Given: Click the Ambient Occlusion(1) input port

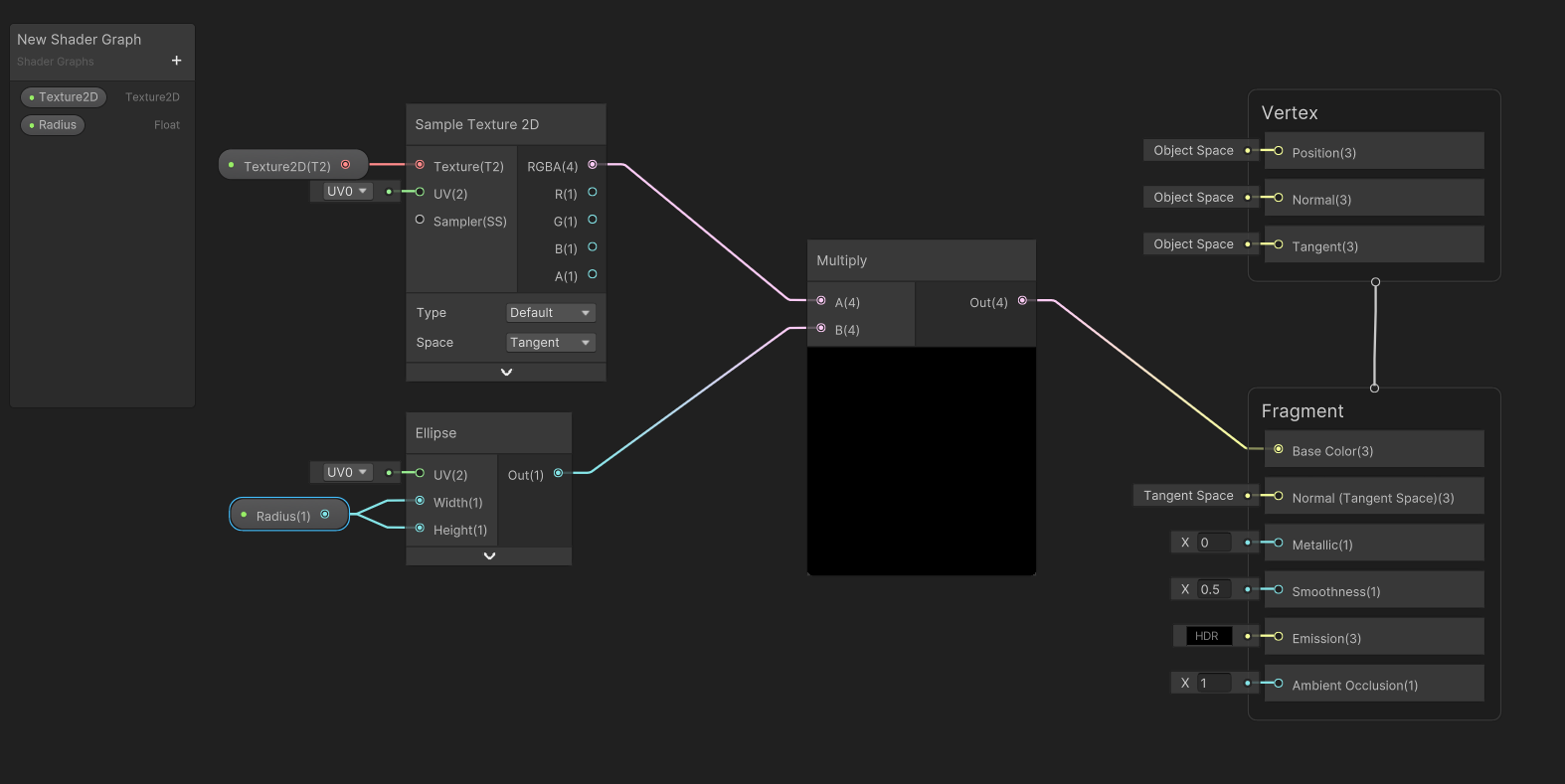Looking at the screenshot, I should coord(1279,683).
